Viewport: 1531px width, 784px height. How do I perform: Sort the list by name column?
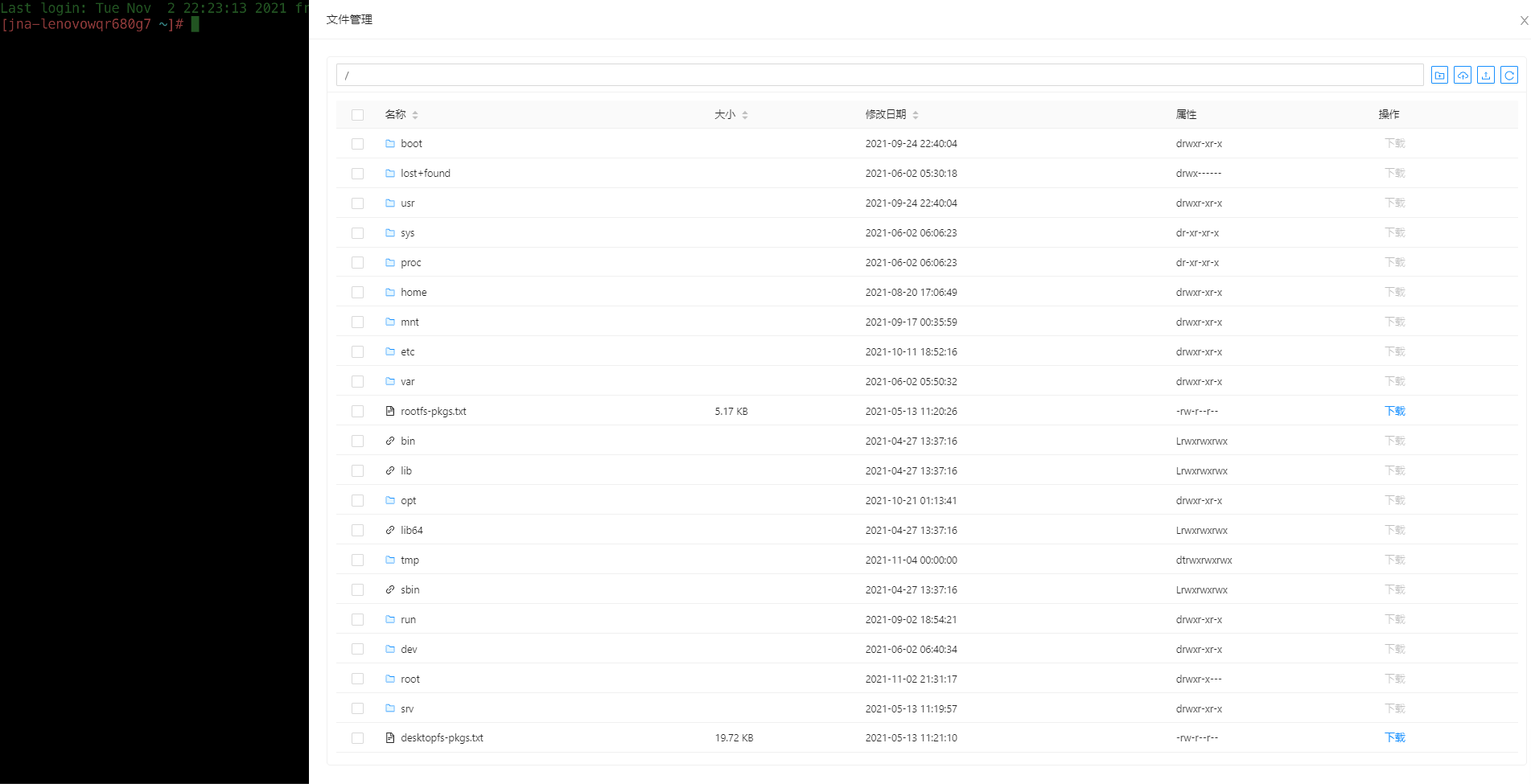[415, 115]
